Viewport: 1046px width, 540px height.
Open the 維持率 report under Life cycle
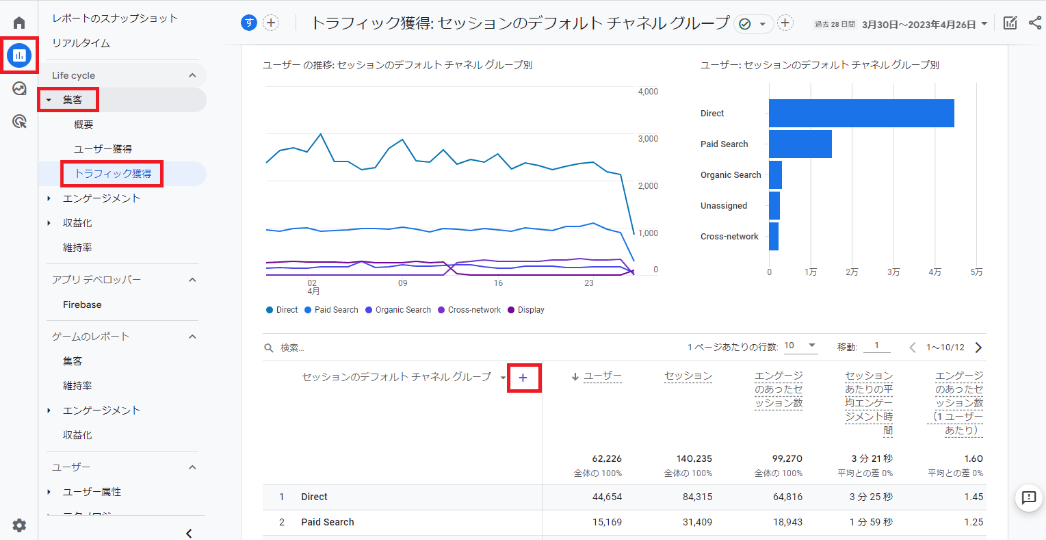pos(77,248)
